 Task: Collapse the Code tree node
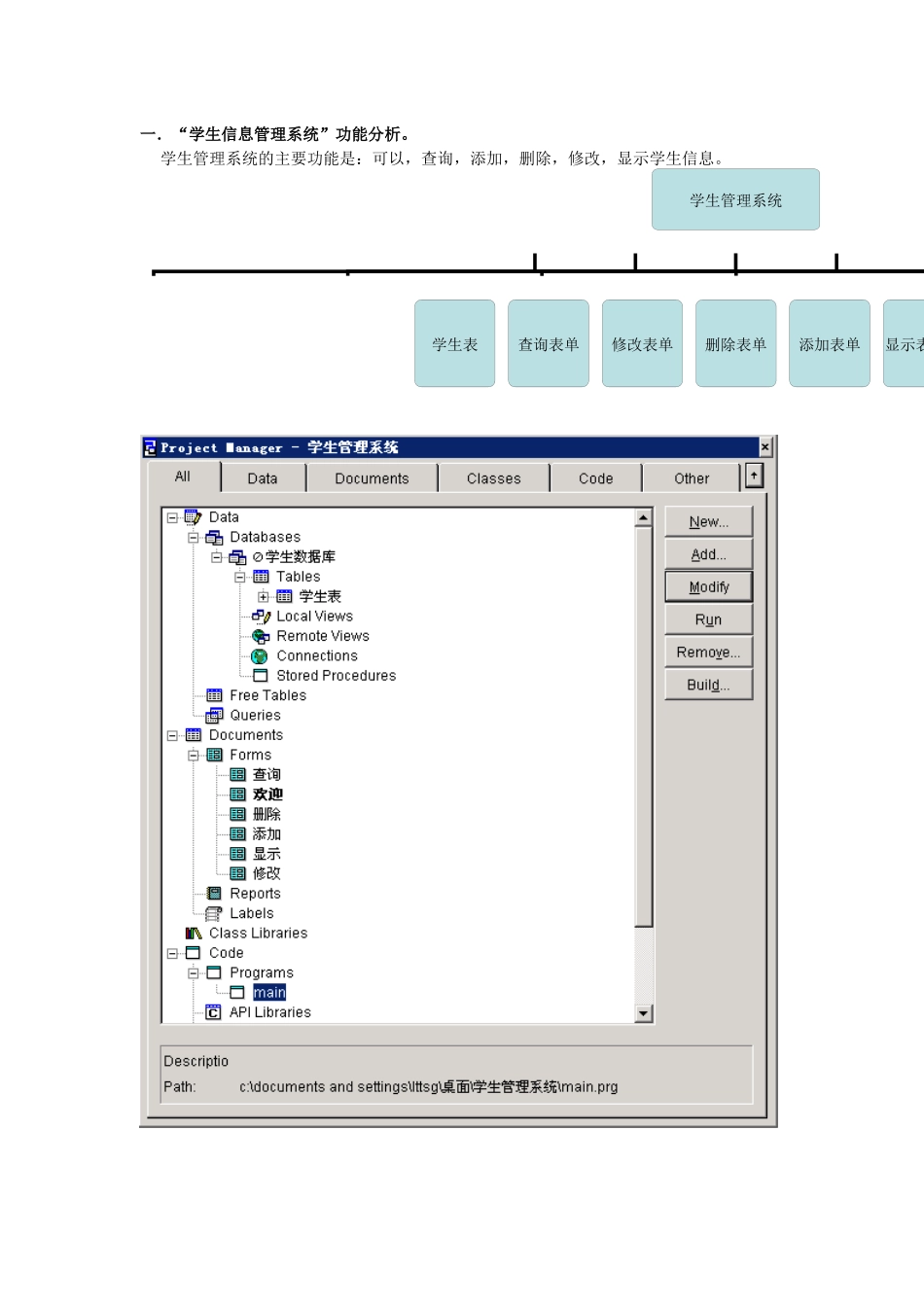coord(172,953)
